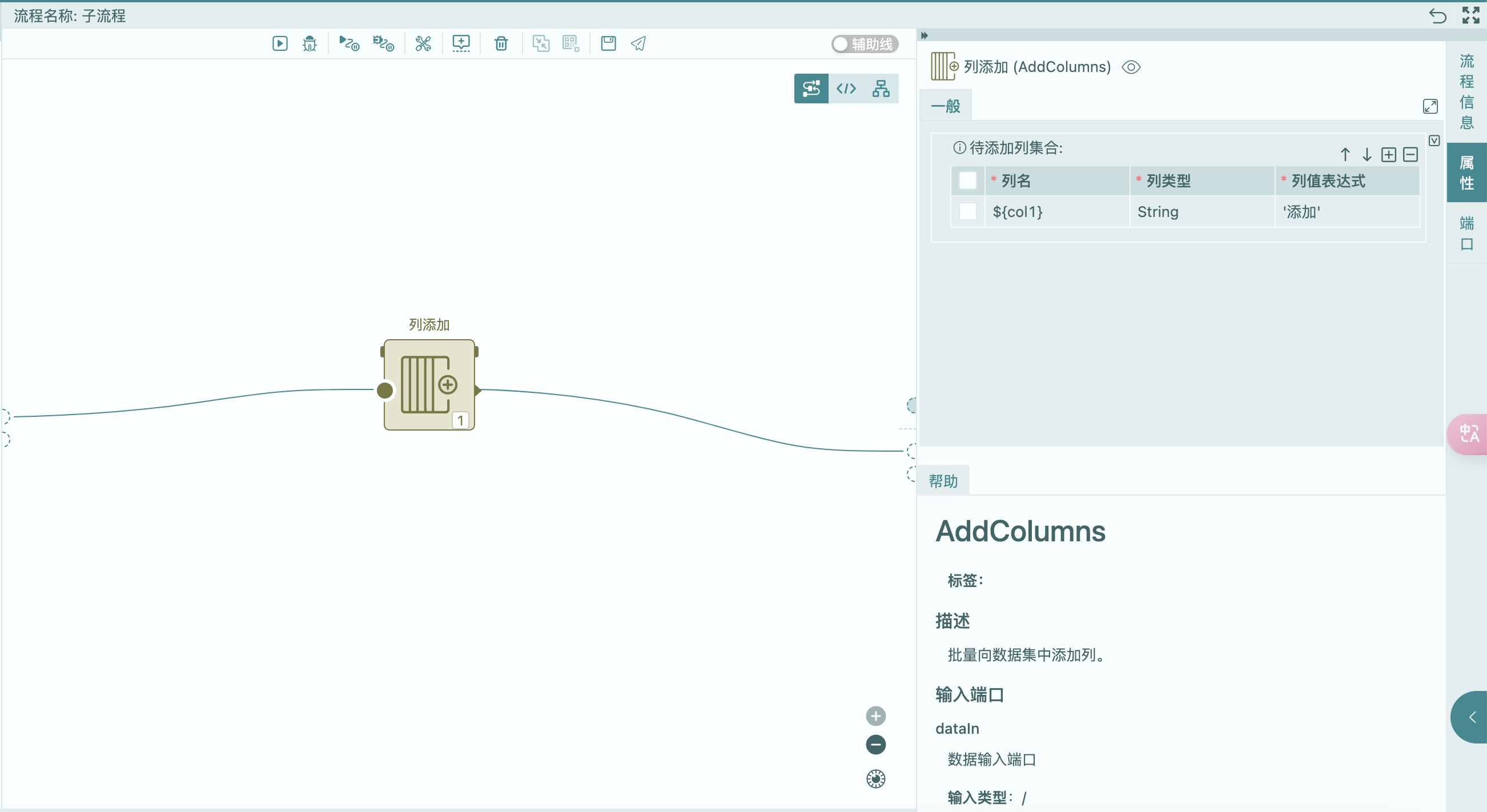
Task: Expand the teal side drawer arrow button
Action: click(1470, 717)
